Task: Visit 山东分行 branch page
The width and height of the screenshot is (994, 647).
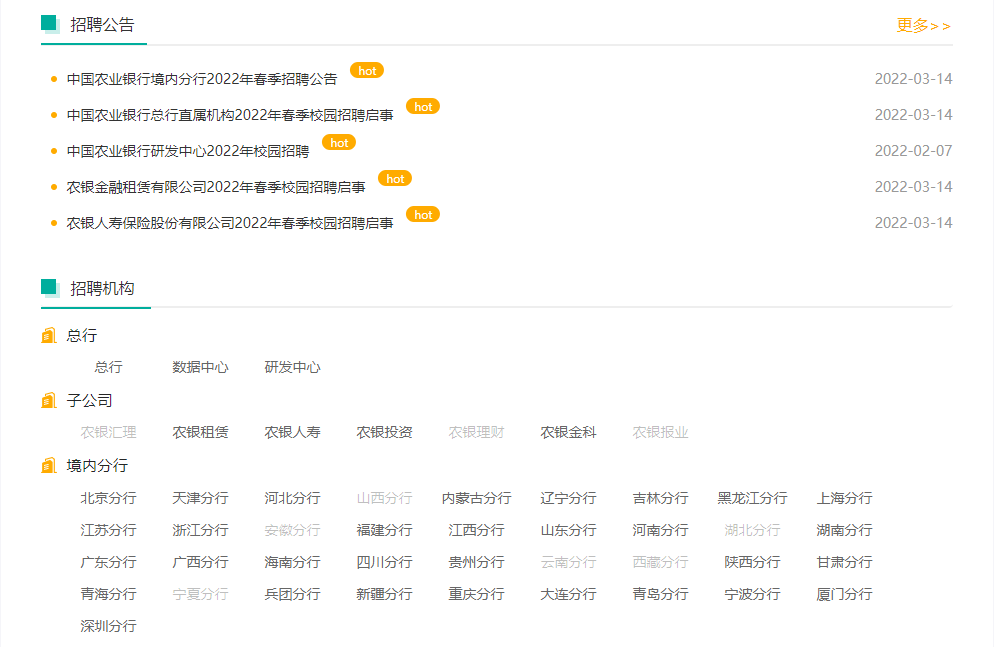Action: pyautogui.click(x=568, y=530)
